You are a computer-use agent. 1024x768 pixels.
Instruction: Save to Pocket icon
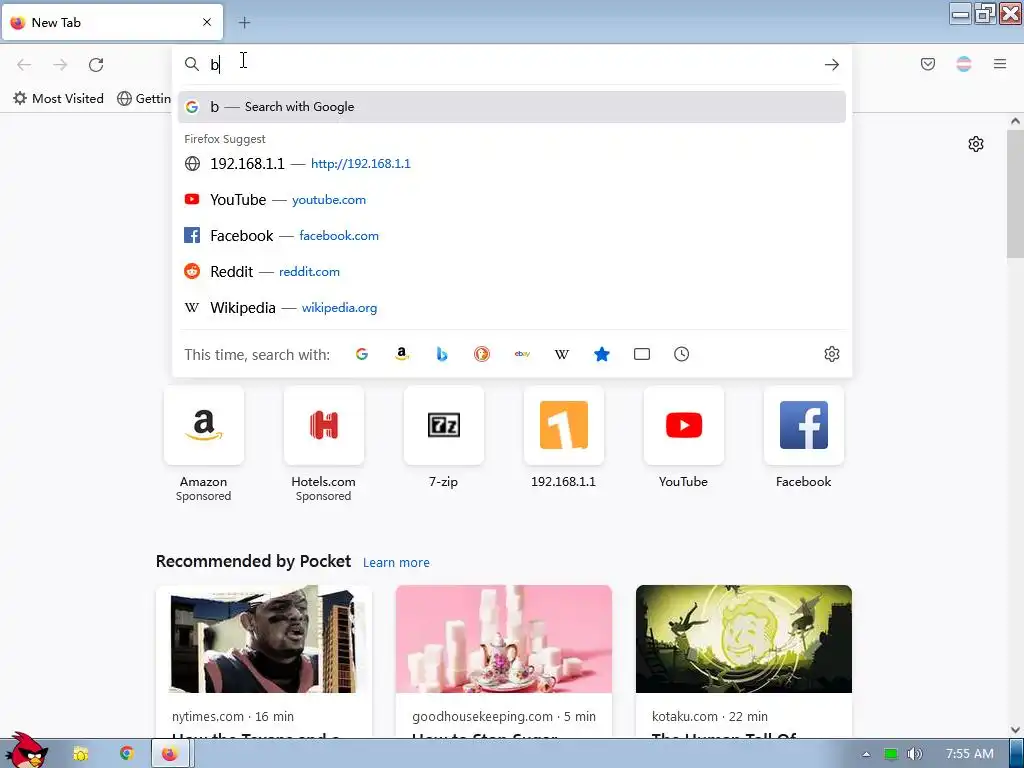927,64
